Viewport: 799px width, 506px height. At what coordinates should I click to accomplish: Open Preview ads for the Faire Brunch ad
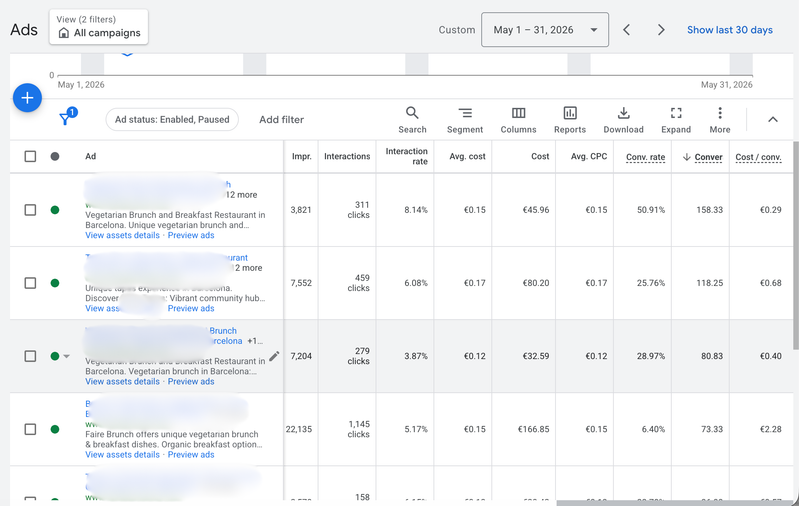[x=191, y=455]
